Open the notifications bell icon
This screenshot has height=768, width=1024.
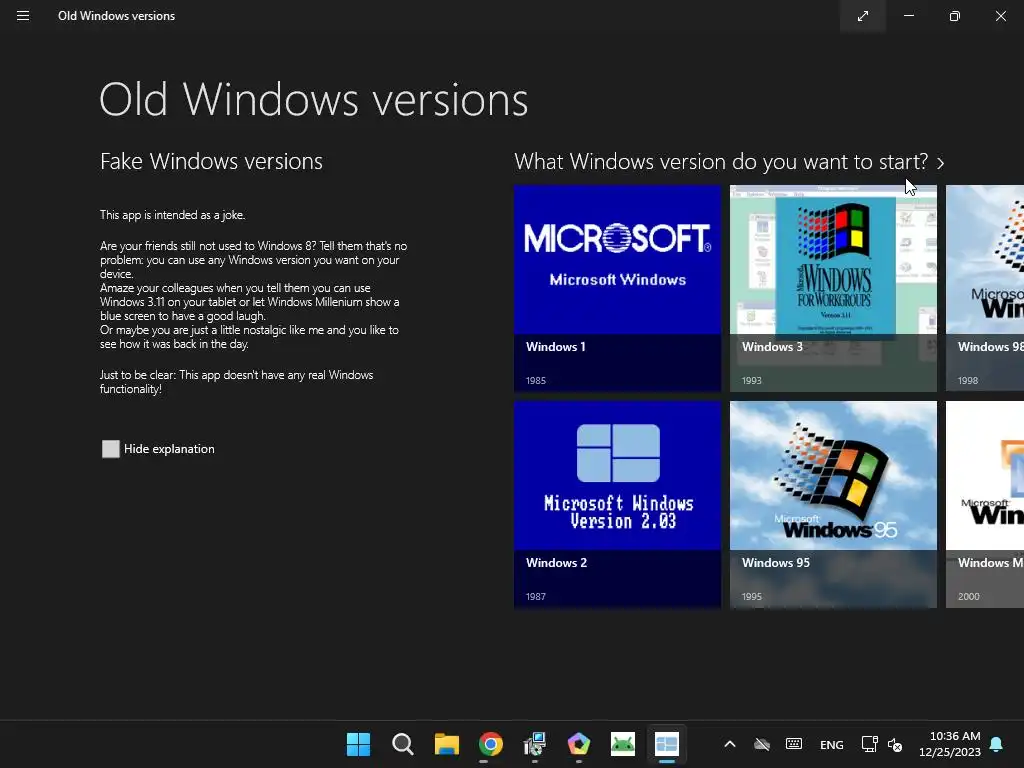tap(997, 744)
